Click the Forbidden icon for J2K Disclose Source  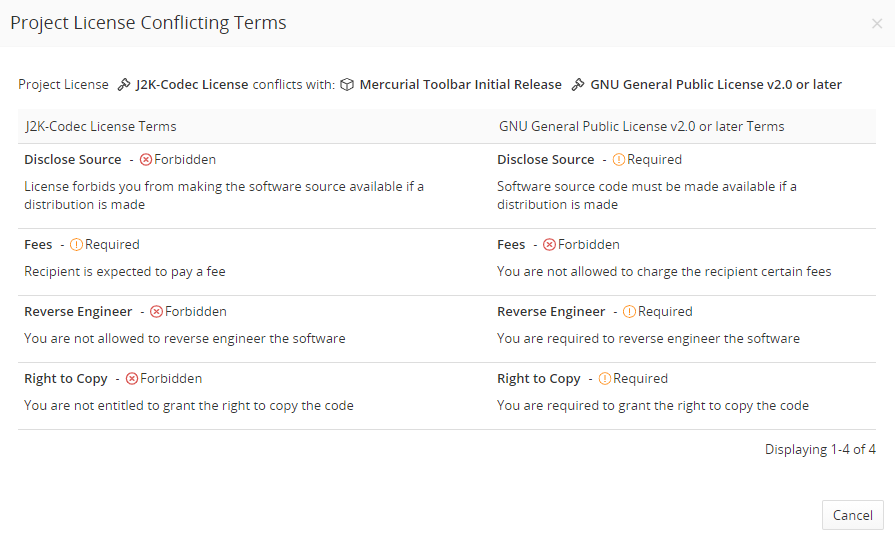pos(146,160)
